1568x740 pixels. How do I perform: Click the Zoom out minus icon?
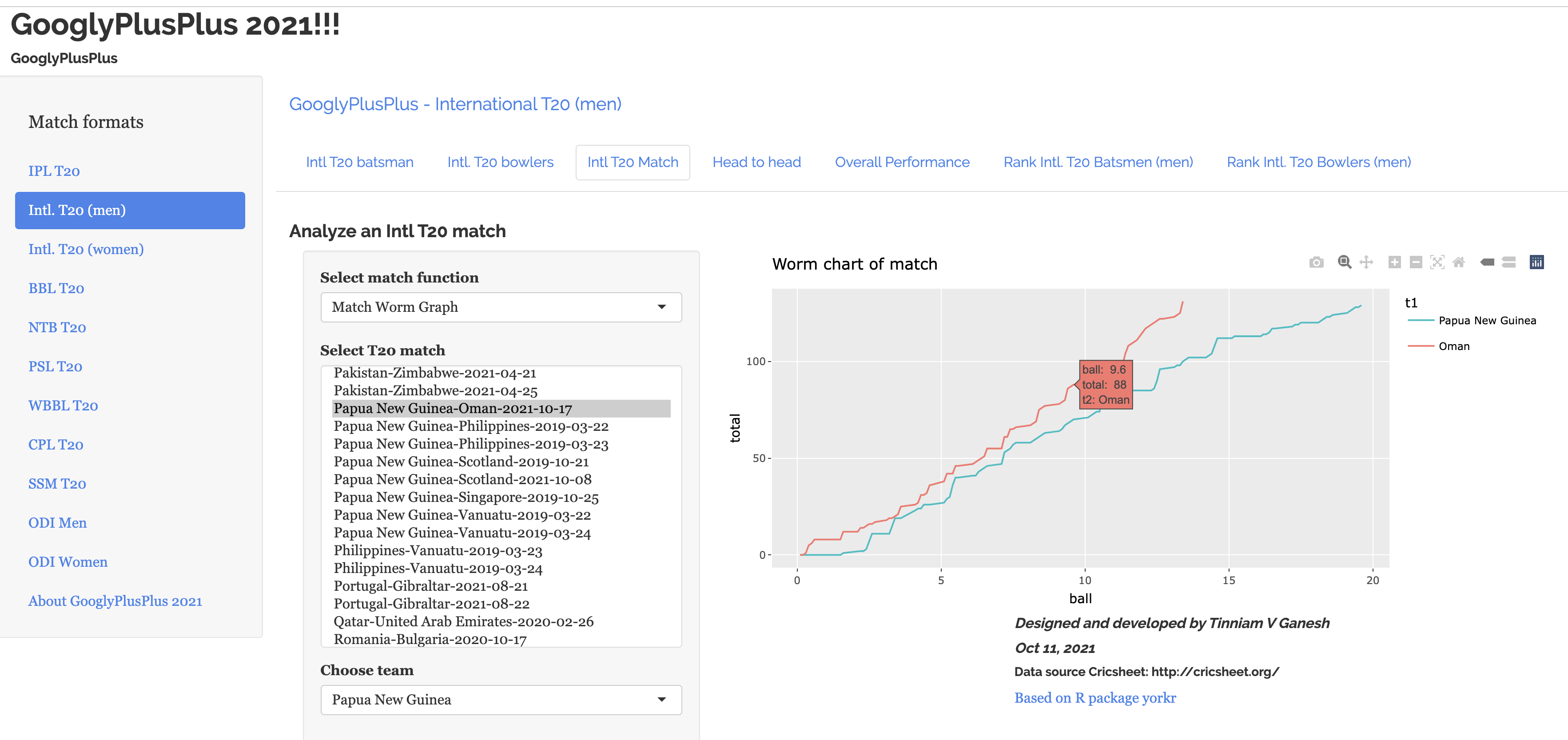coord(1416,262)
